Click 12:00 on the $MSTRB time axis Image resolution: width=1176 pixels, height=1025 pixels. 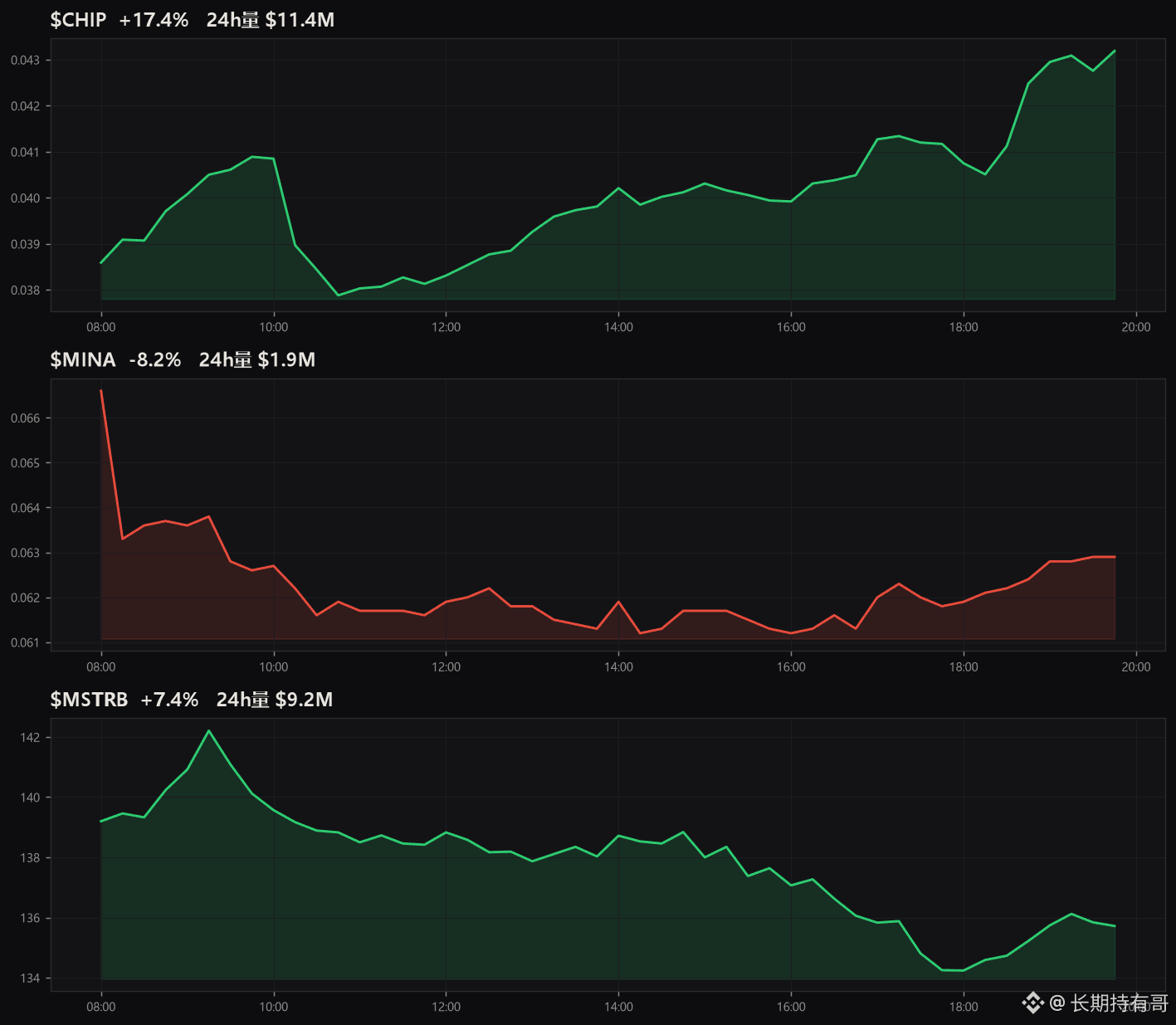tap(446, 1007)
